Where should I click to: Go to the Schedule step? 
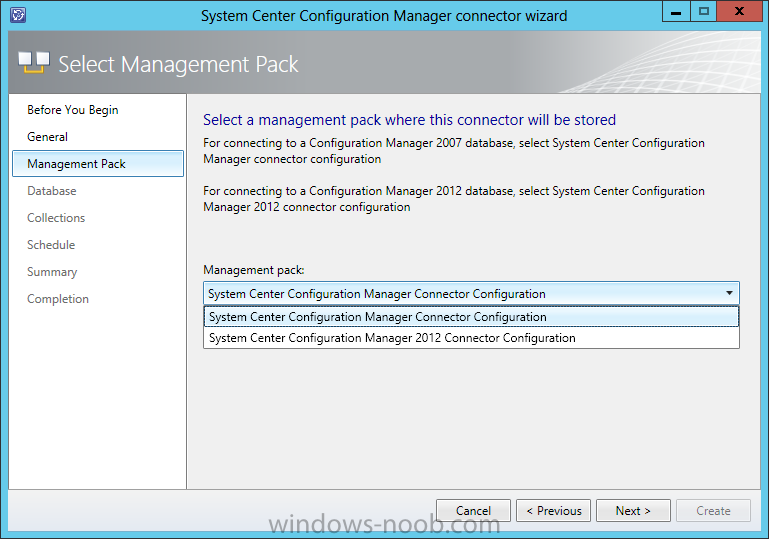(x=51, y=245)
